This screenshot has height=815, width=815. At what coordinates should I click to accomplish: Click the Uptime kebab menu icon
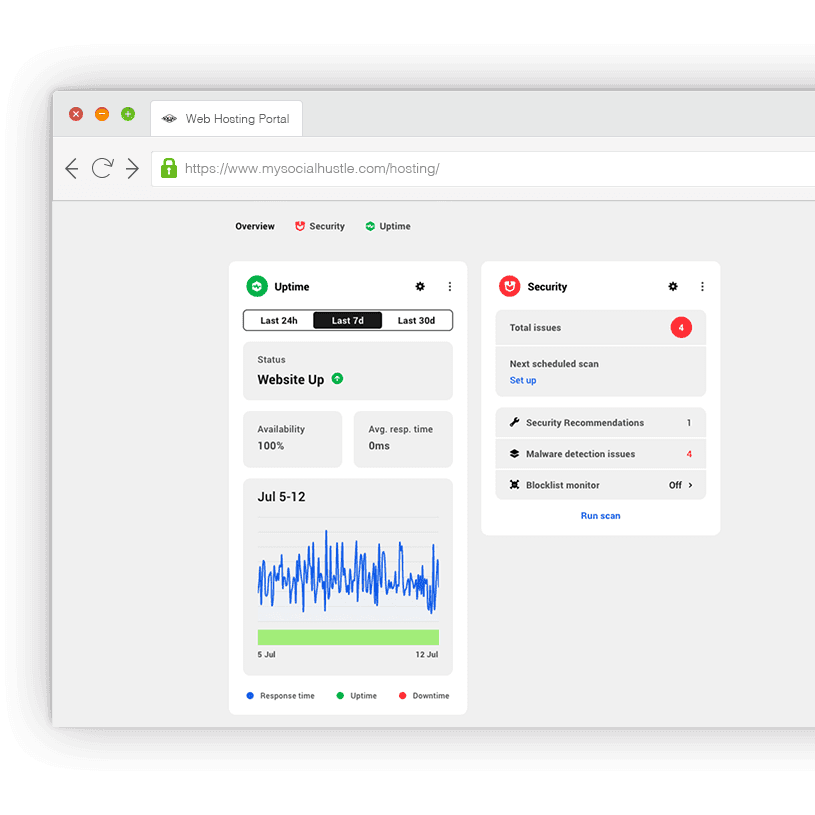pyautogui.click(x=449, y=286)
